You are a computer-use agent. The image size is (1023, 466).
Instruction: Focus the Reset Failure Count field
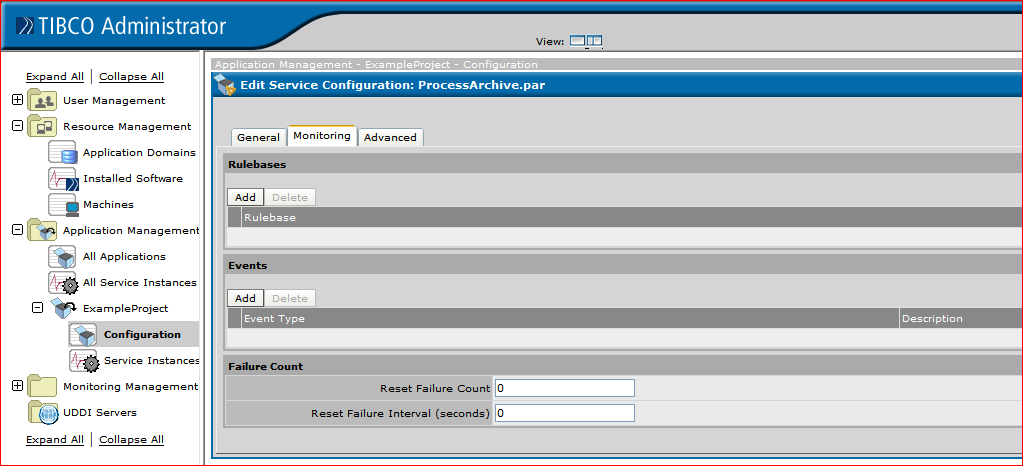564,388
